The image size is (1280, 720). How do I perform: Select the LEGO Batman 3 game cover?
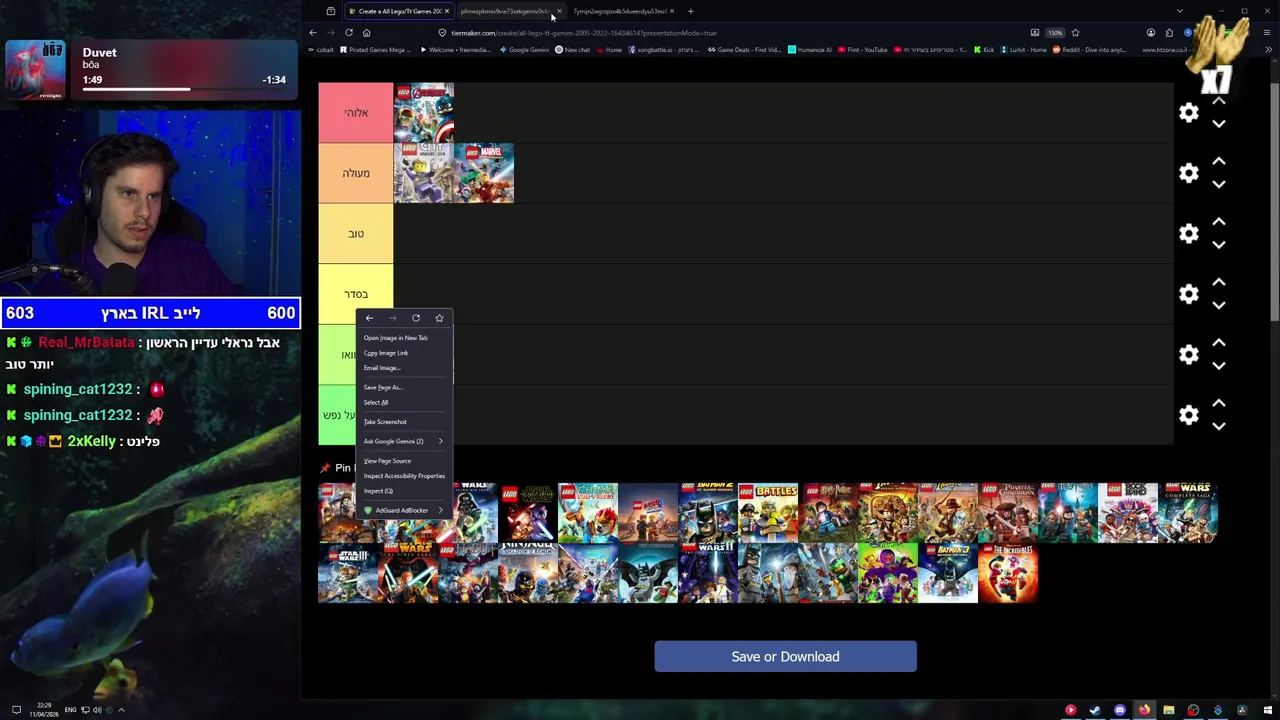coord(948,573)
